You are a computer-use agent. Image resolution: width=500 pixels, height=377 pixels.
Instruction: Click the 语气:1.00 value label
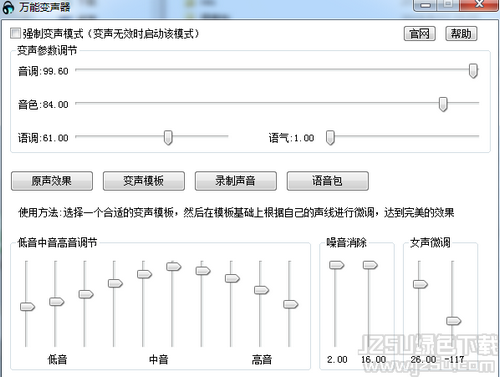tap(291, 138)
